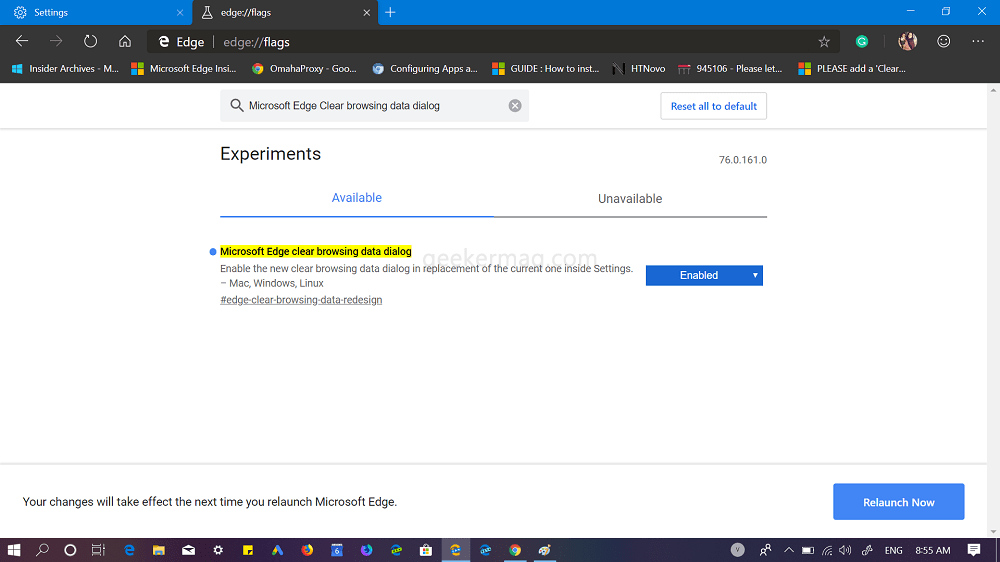Screen dimensions: 1000x562
Task: Click the Experiments heading
Action: coord(270,154)
